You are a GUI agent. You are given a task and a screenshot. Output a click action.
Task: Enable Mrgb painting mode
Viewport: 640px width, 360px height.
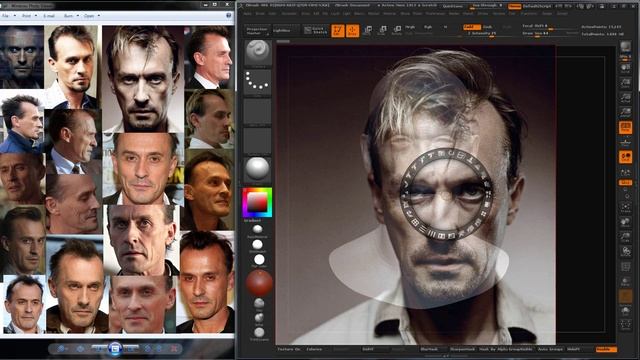[410, 27]
